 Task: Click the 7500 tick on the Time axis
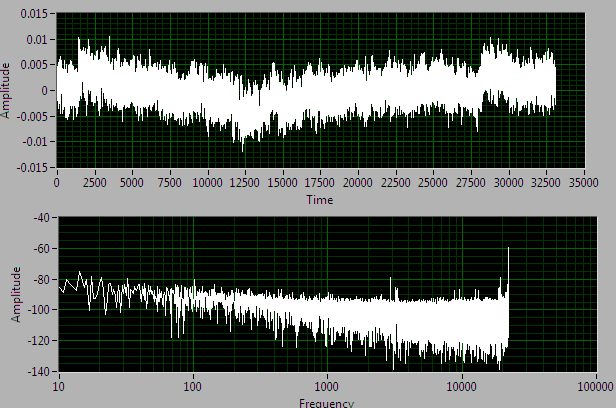point(170,182)
